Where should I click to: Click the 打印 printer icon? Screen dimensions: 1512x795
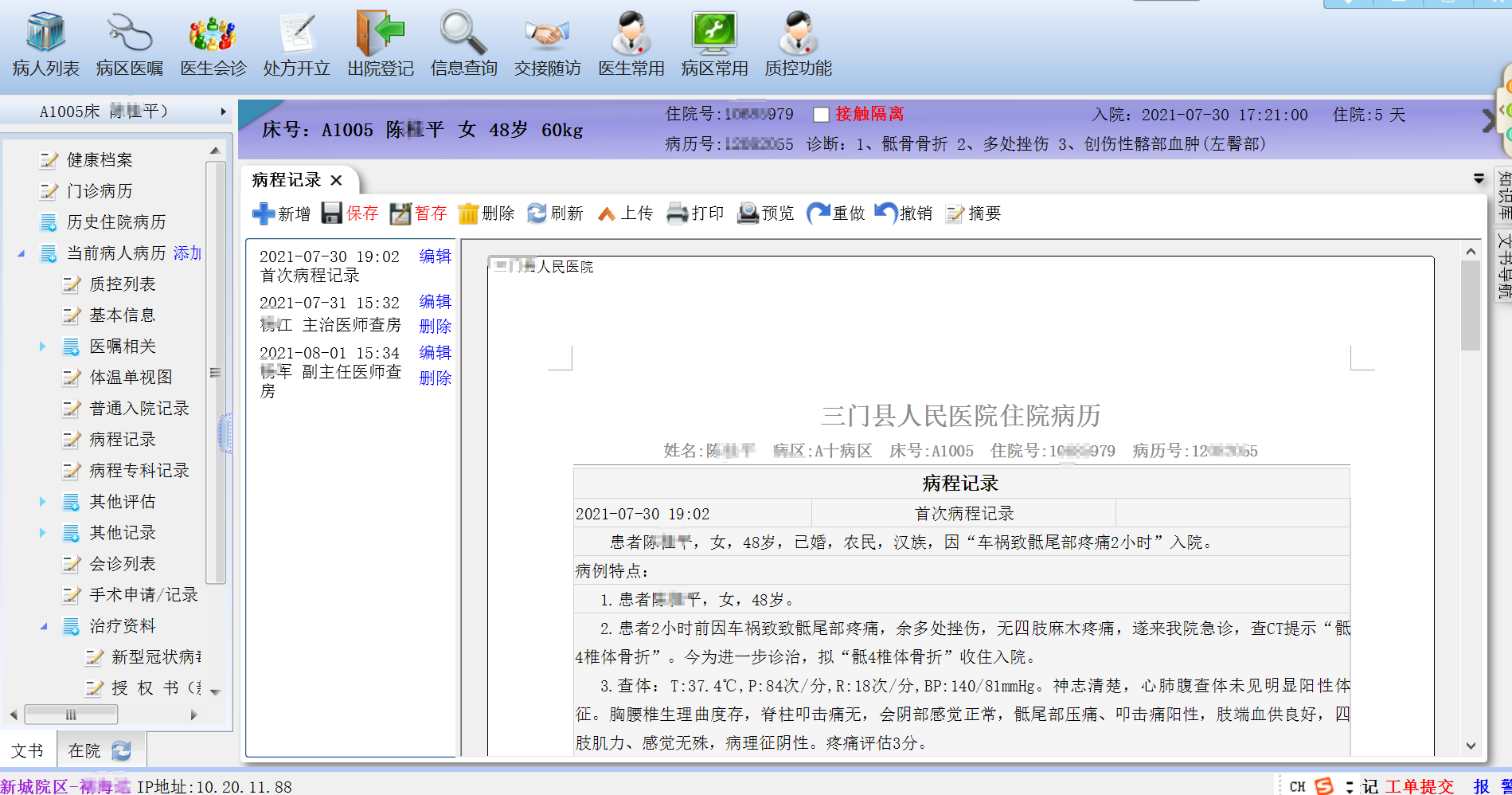677,213
